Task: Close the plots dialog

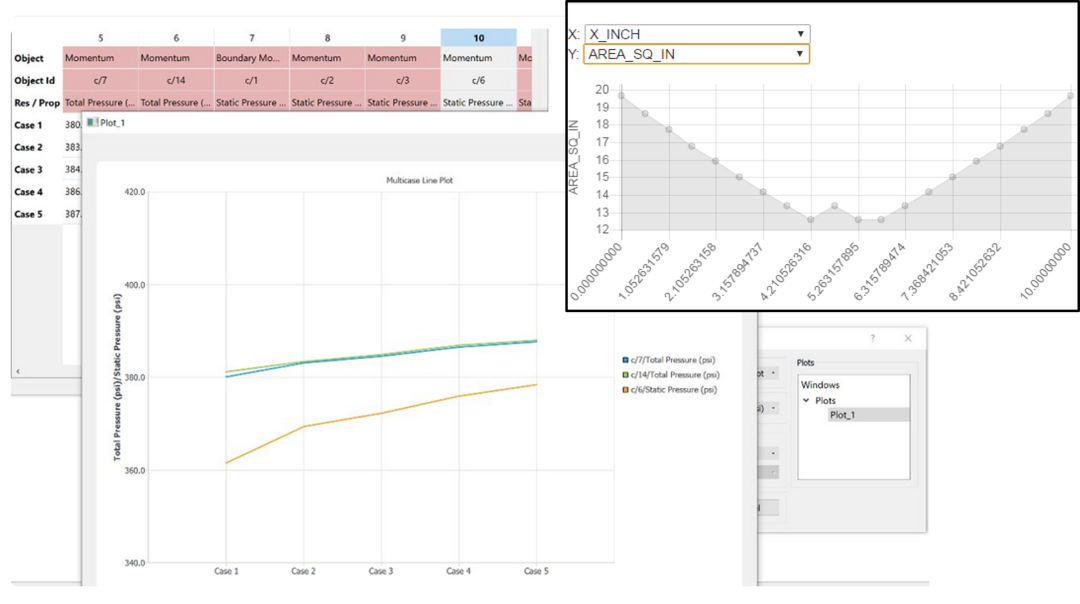Action: pyautogui.click(x=908, y=338)
